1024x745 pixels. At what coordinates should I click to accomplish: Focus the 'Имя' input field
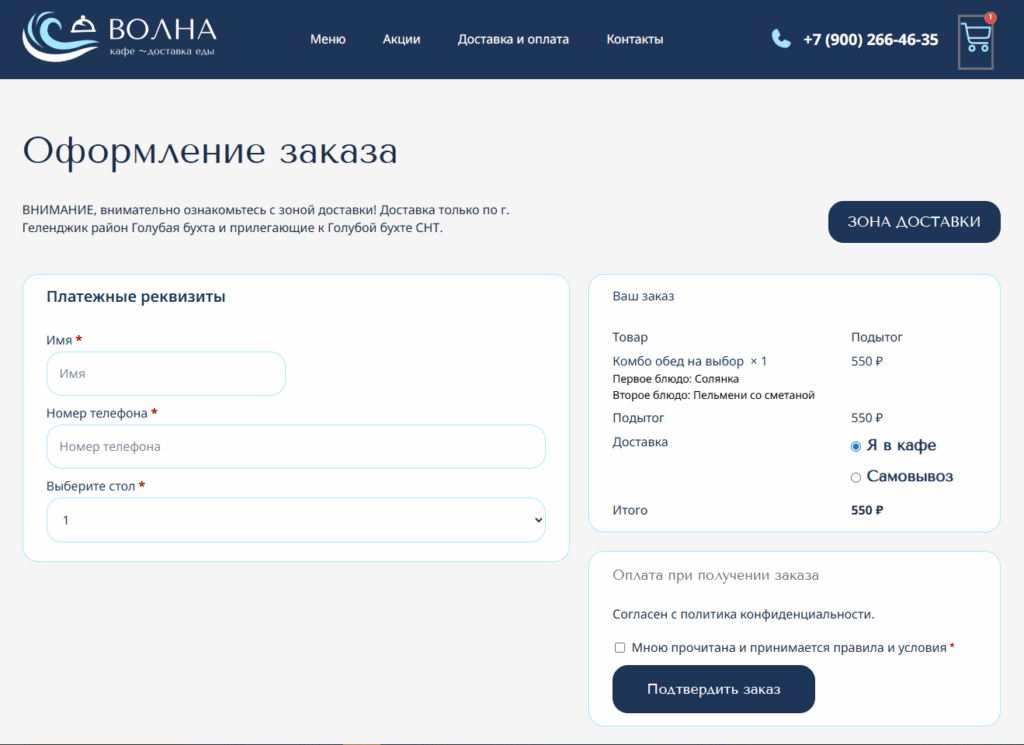(x=166, y=373)
